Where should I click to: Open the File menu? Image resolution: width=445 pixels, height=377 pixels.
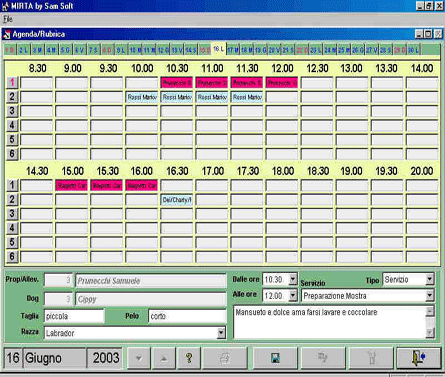pos(8,19)
